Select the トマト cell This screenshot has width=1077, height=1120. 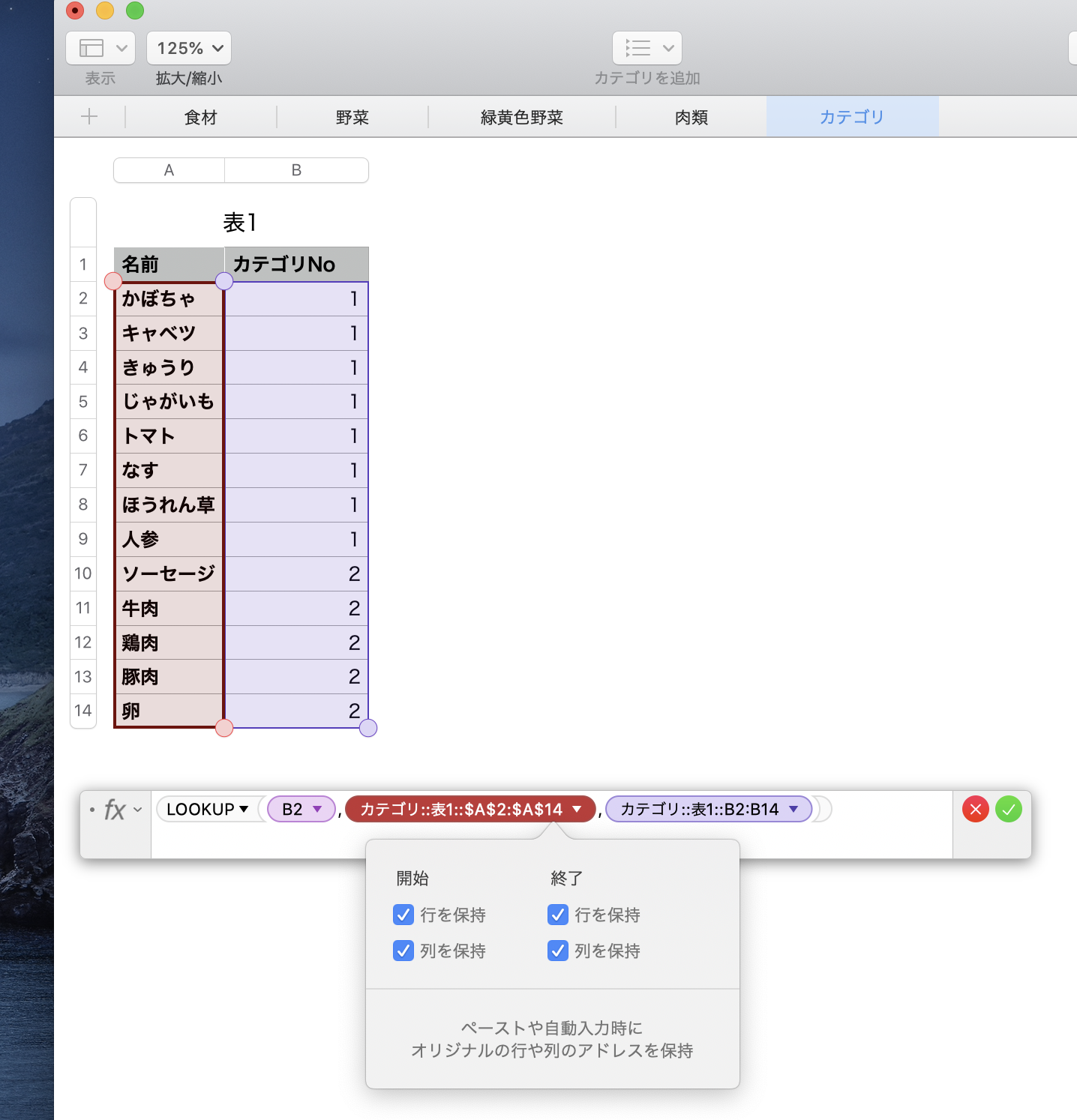tap(169, 436)
